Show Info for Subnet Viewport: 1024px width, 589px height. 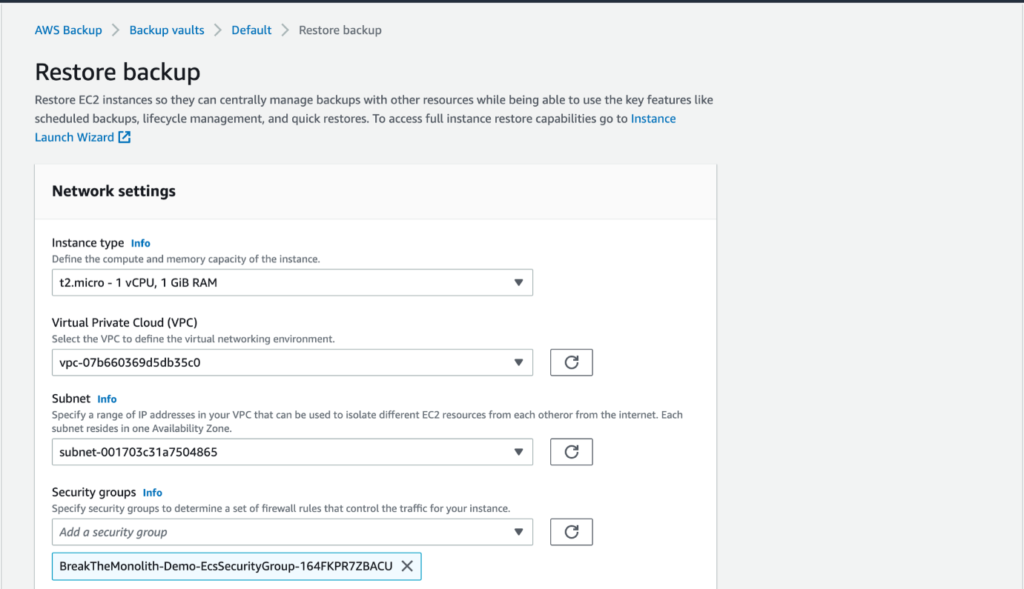click(x=106, y=399)
